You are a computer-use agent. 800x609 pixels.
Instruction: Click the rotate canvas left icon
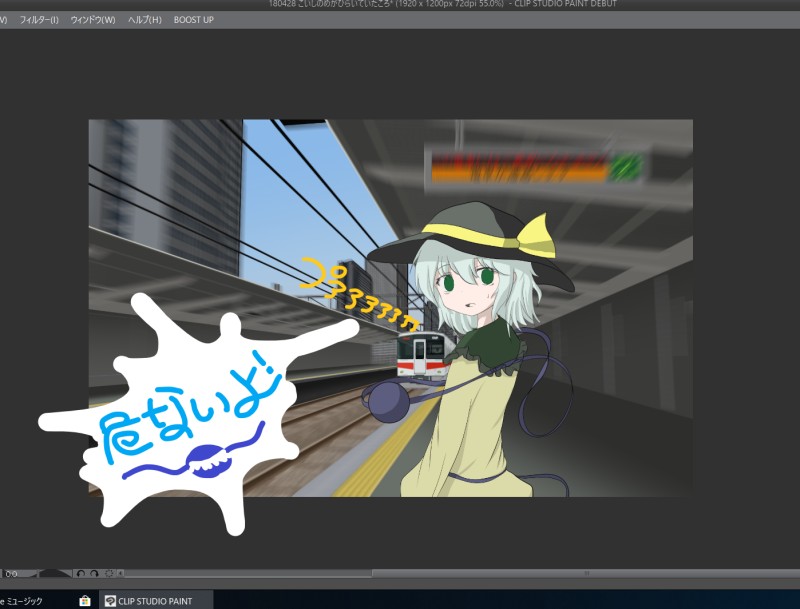click(81, 573)
